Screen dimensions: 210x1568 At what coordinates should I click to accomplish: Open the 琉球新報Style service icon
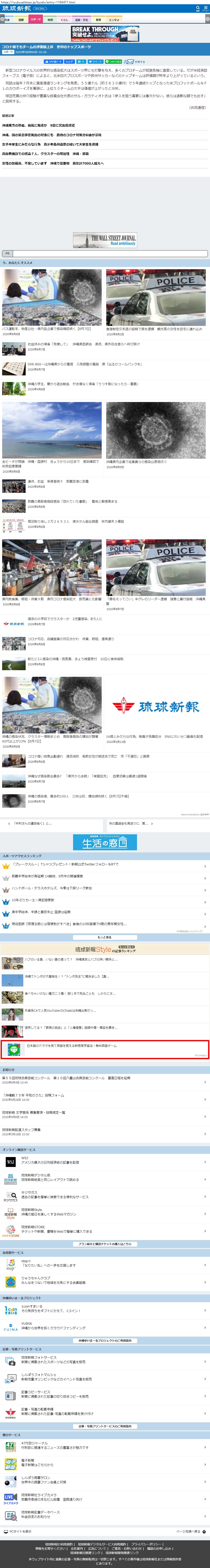point(10,1214)
